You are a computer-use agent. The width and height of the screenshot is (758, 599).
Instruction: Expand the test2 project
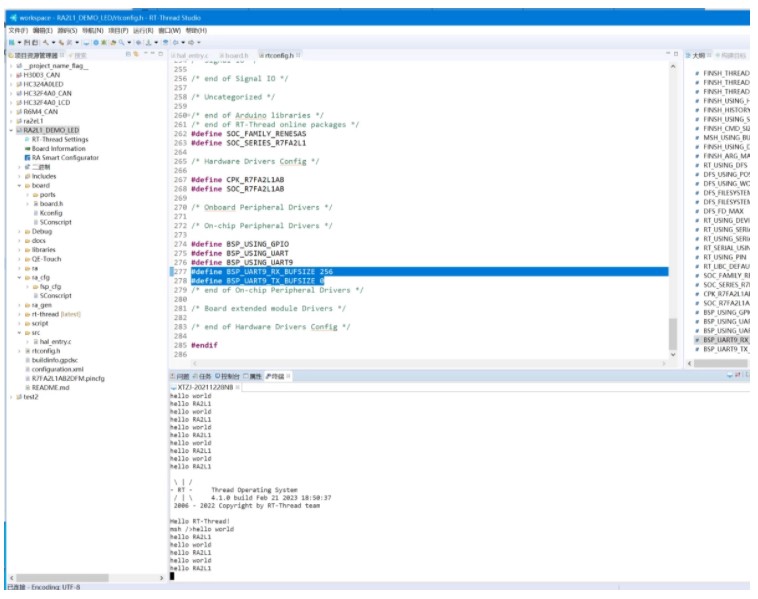11,397
